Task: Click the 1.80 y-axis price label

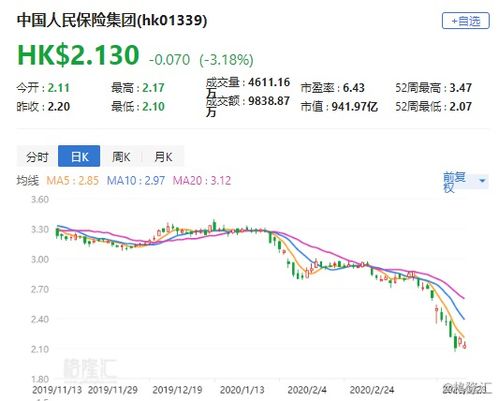Action: tap(40, 379)
